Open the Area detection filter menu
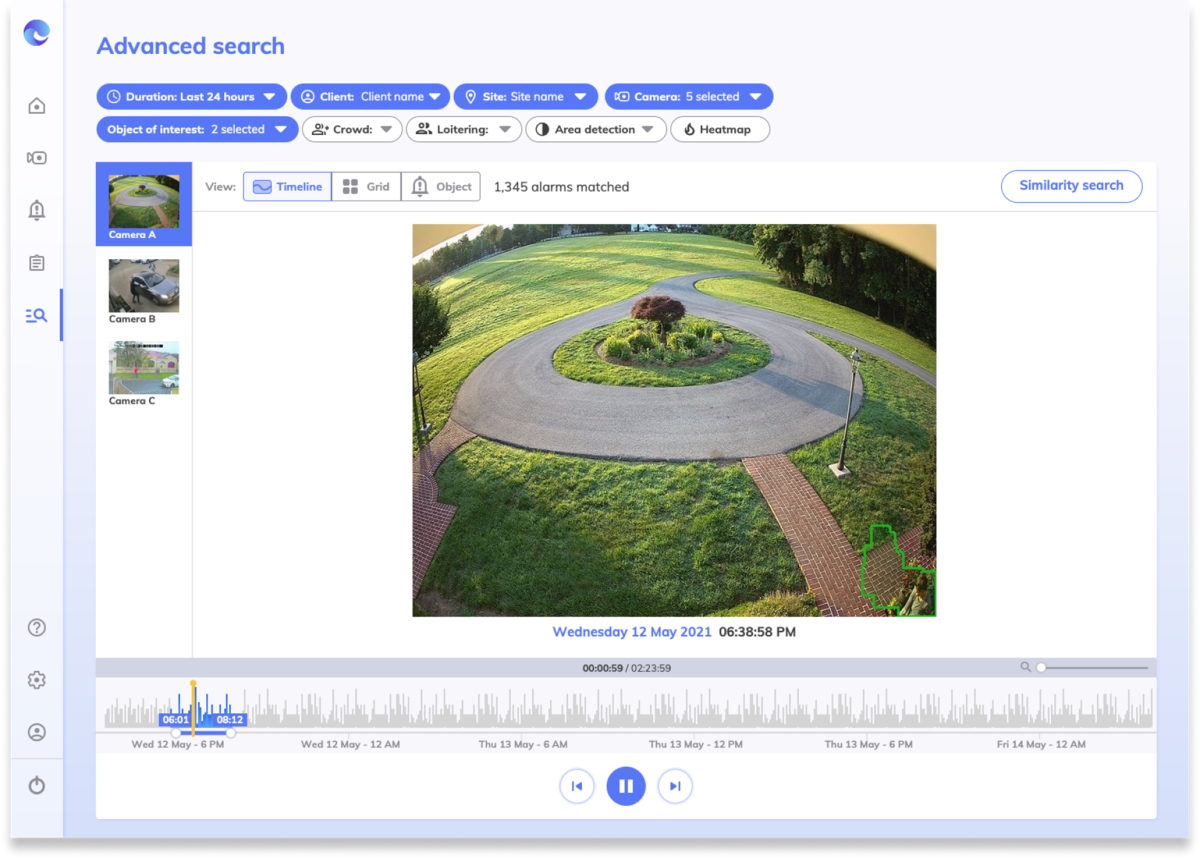The height and width of the screenshot is (859, 1200). click(595, 130)
